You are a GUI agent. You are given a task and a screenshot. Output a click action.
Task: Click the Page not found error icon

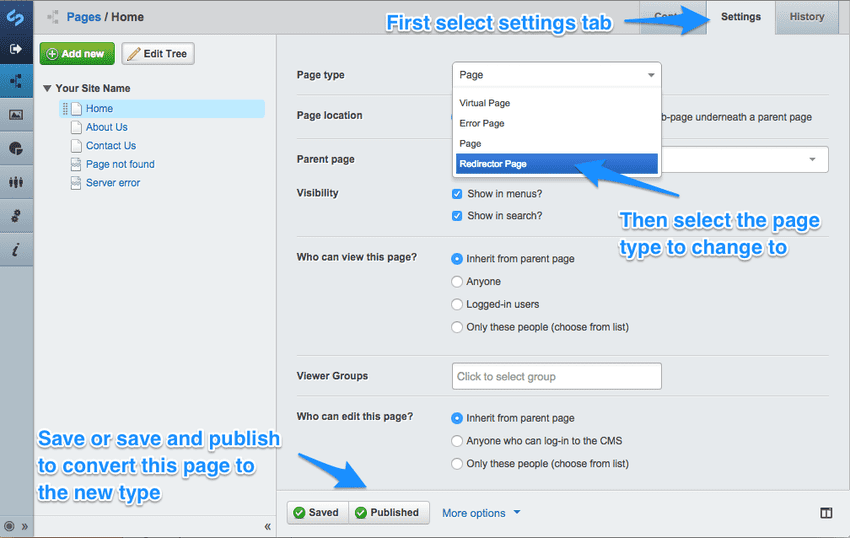click(x=76, y=164)
